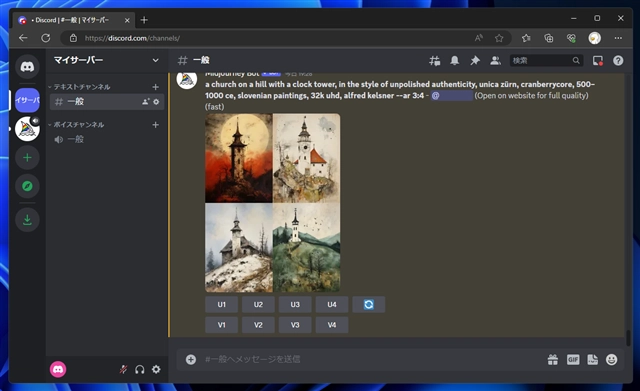The width and height of the screenshot is (640, 391).
Task: Open the generated church image grid
Action: click(273, 203)
